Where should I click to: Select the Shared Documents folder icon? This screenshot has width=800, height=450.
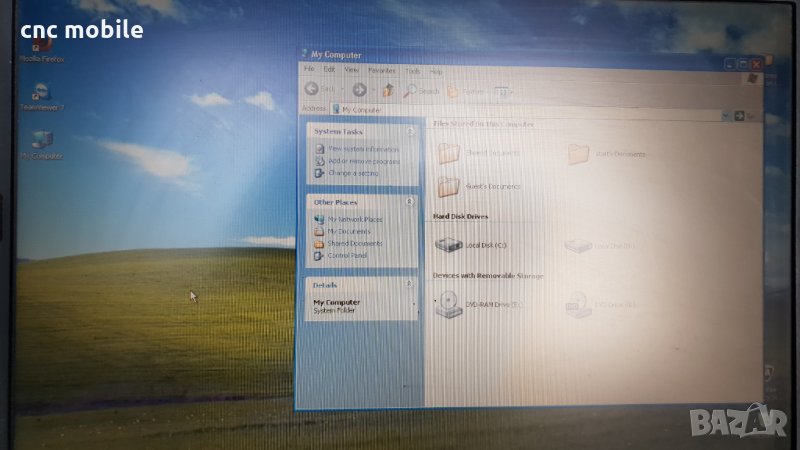click(449, 153)
